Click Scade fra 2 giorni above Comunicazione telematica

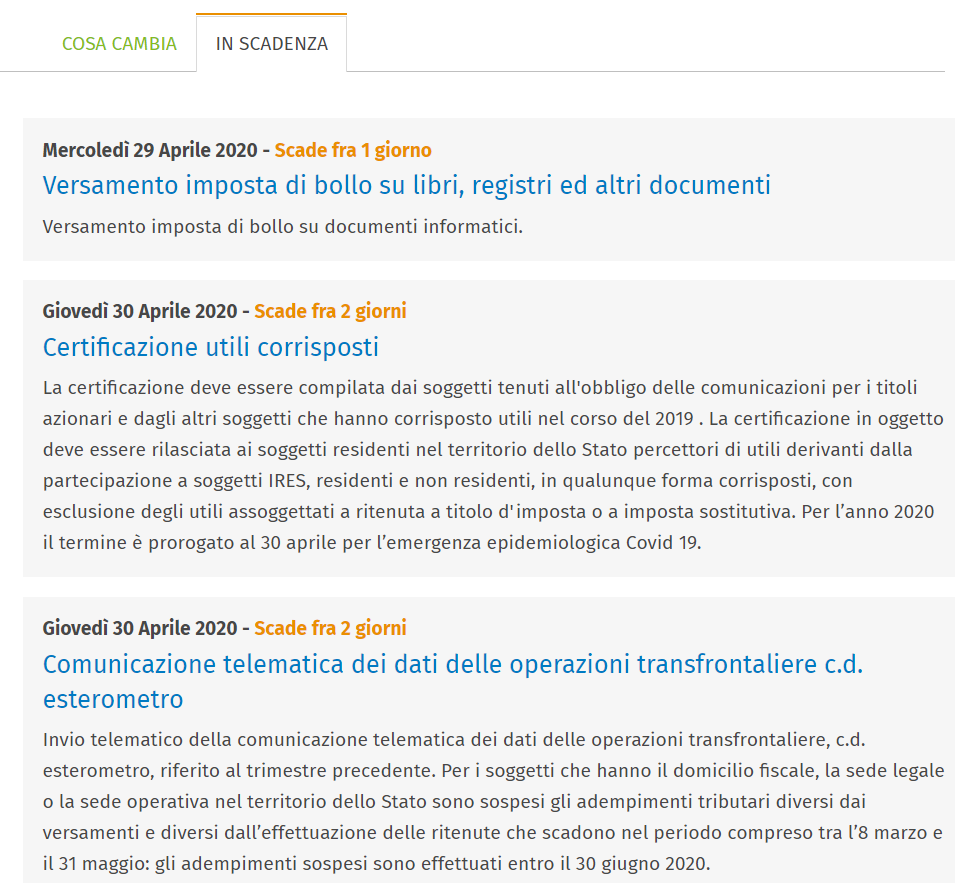tap(330, 628)
